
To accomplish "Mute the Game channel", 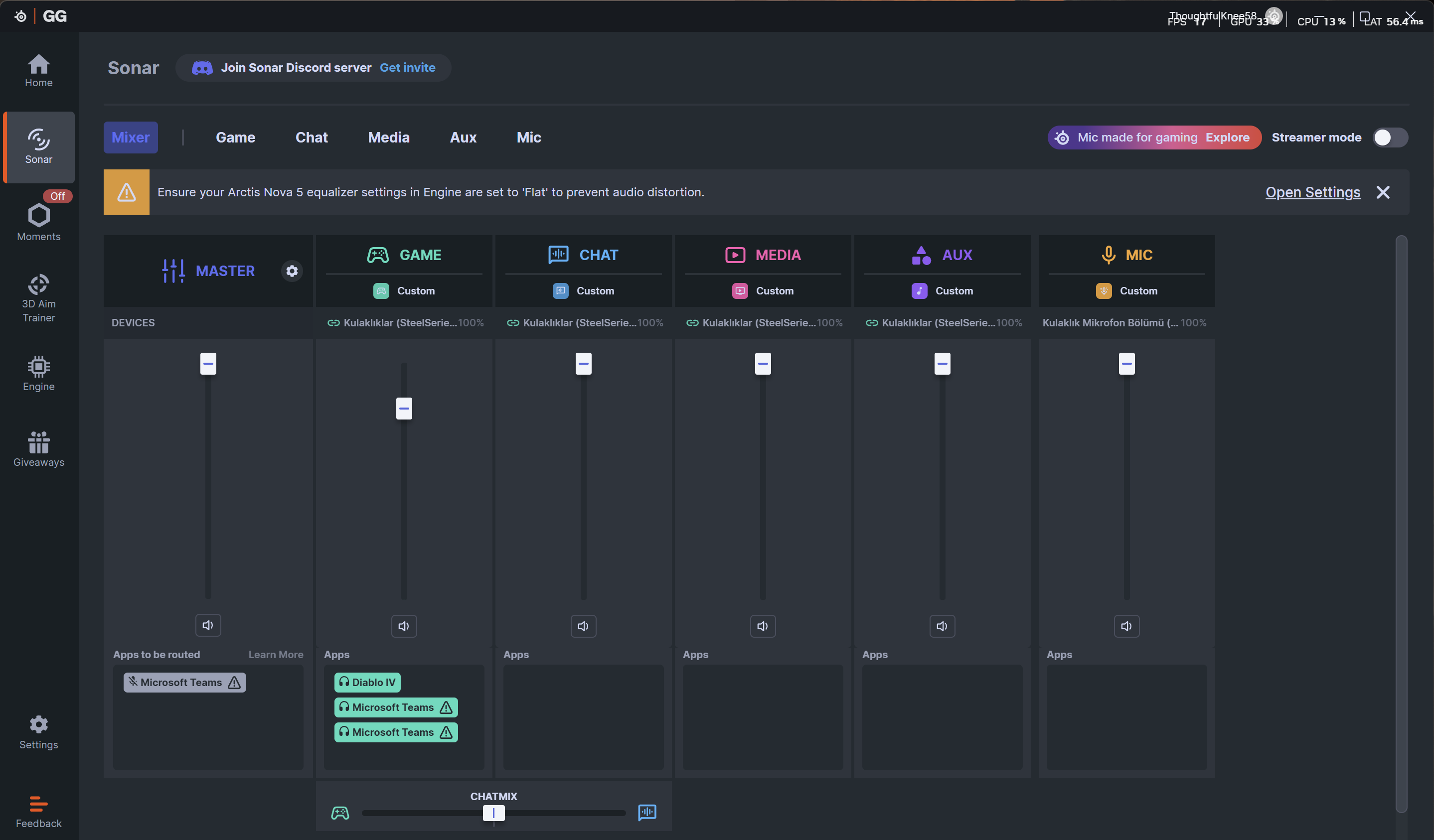I will [x=404, y=626].
